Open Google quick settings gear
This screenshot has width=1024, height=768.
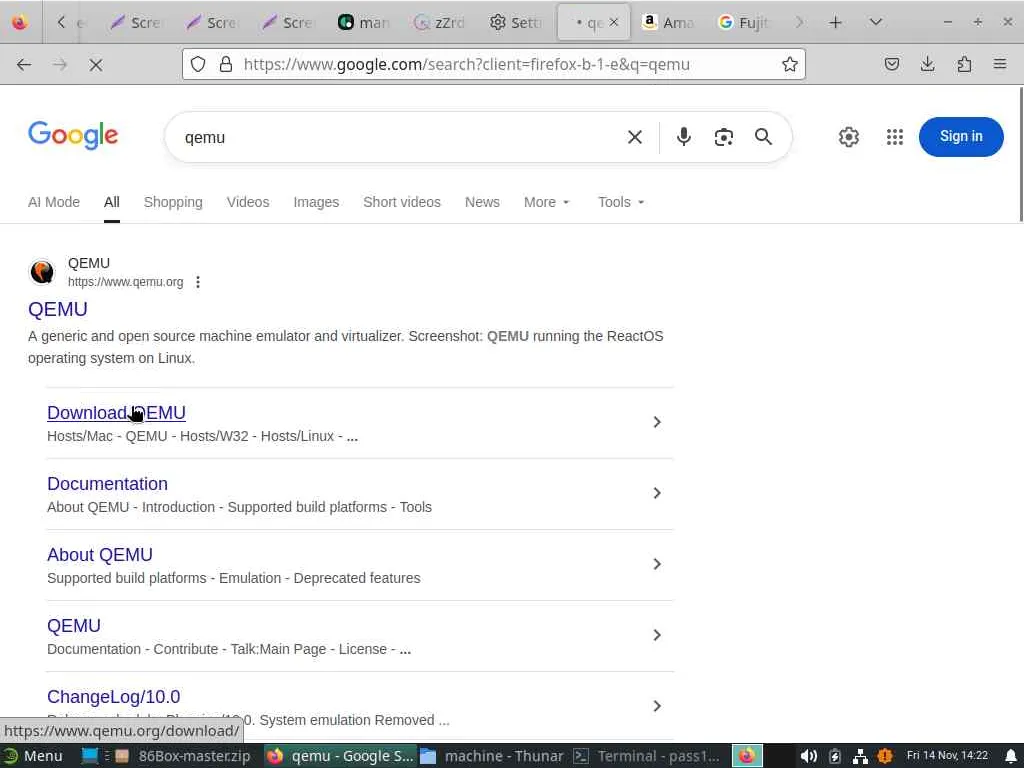pyautogui.click(x=848, y=137)
